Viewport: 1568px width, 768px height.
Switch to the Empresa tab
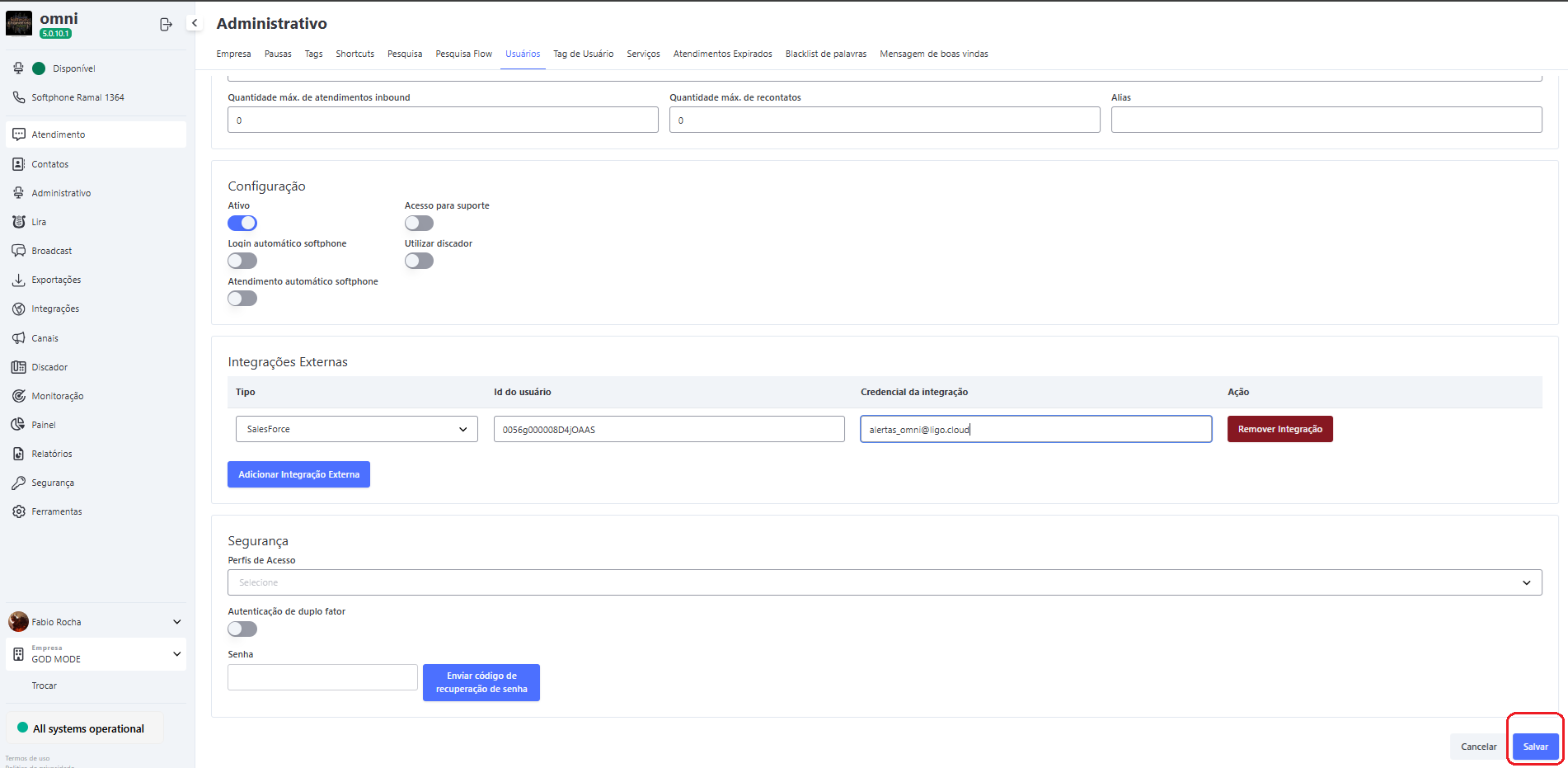(233, 54)
